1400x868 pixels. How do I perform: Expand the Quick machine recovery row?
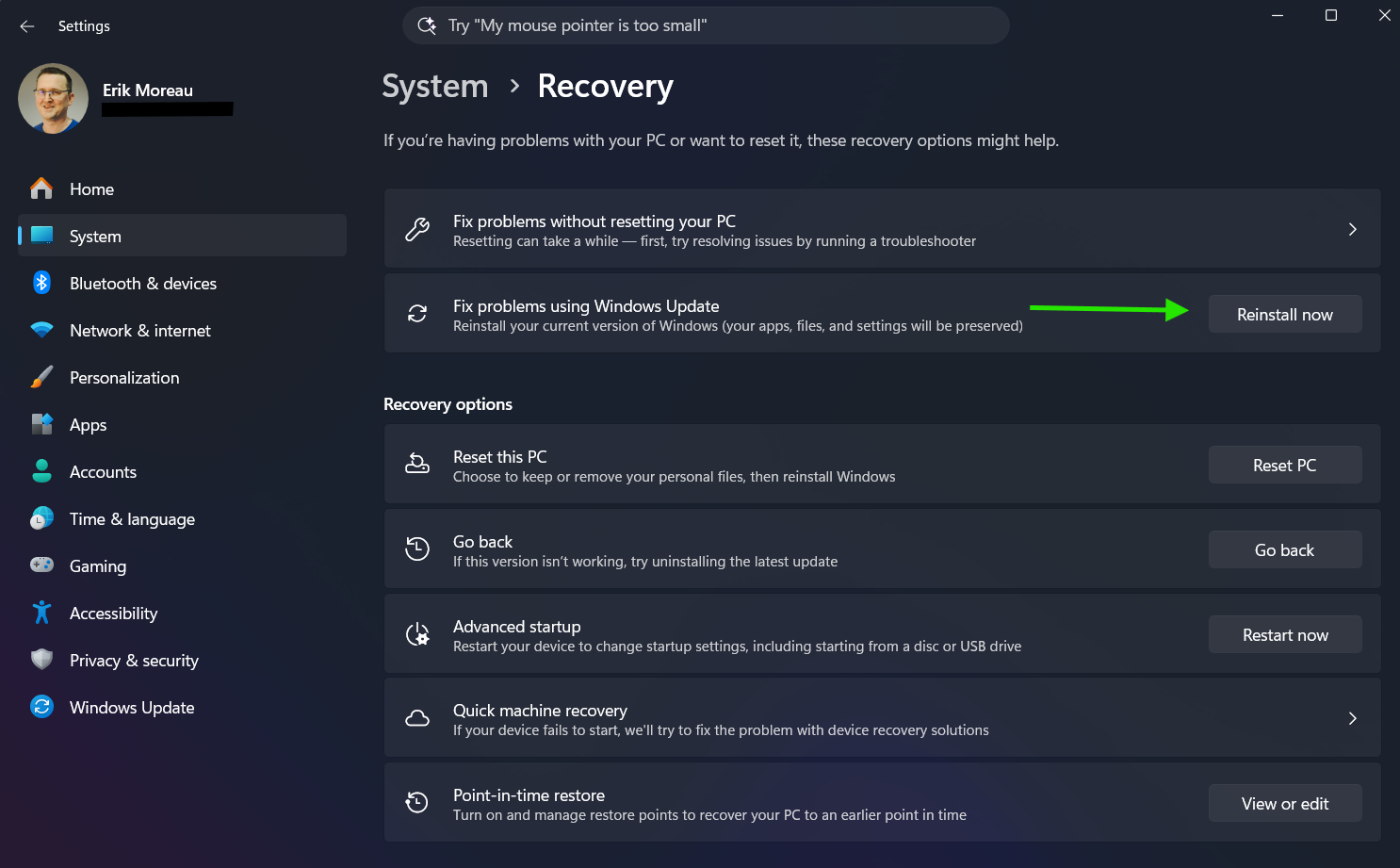coord(882,718)
